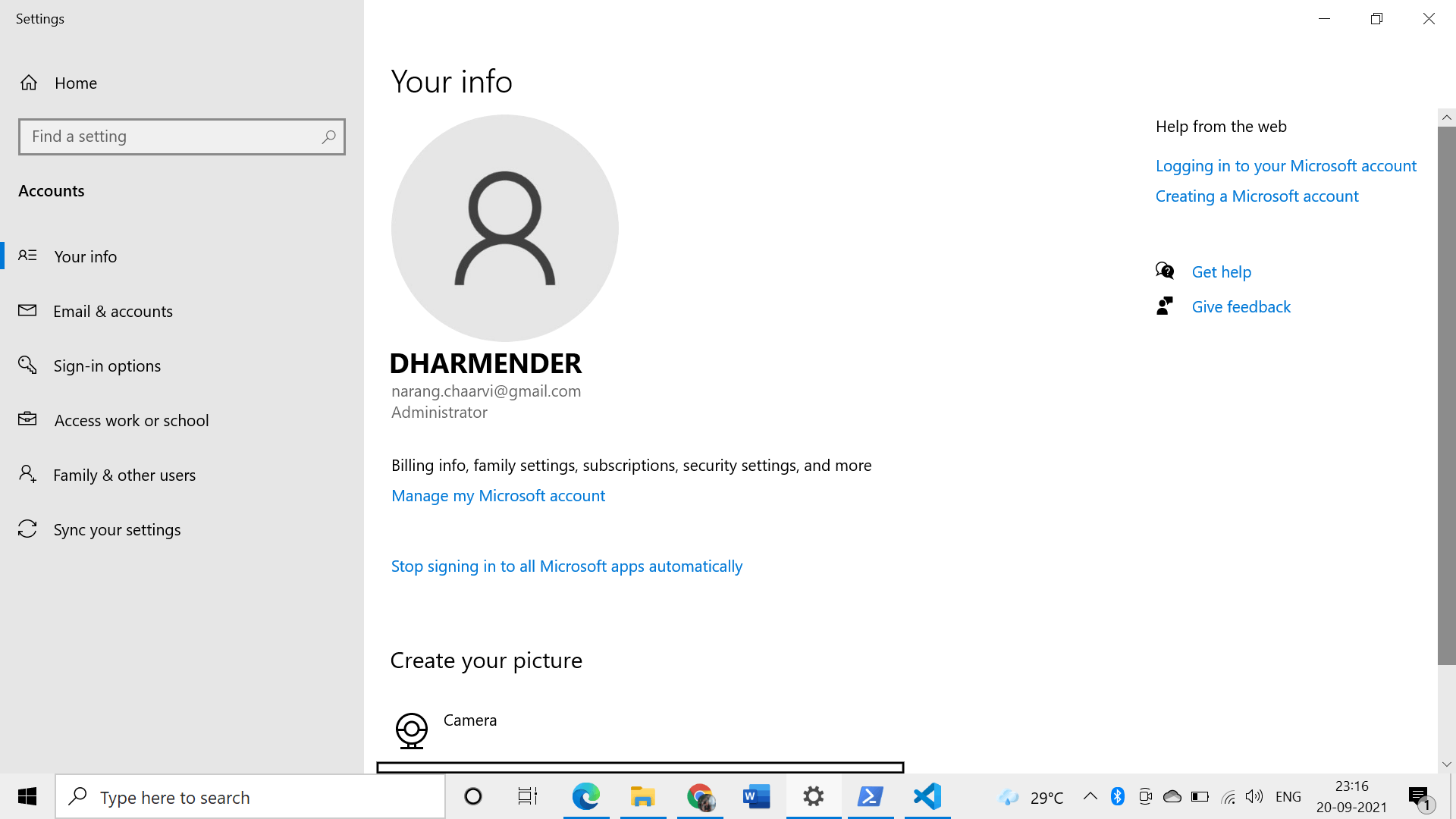Click scrollbar down arrow
The height and width of the screenshot is (819, 1456).
click(1446, 764)
